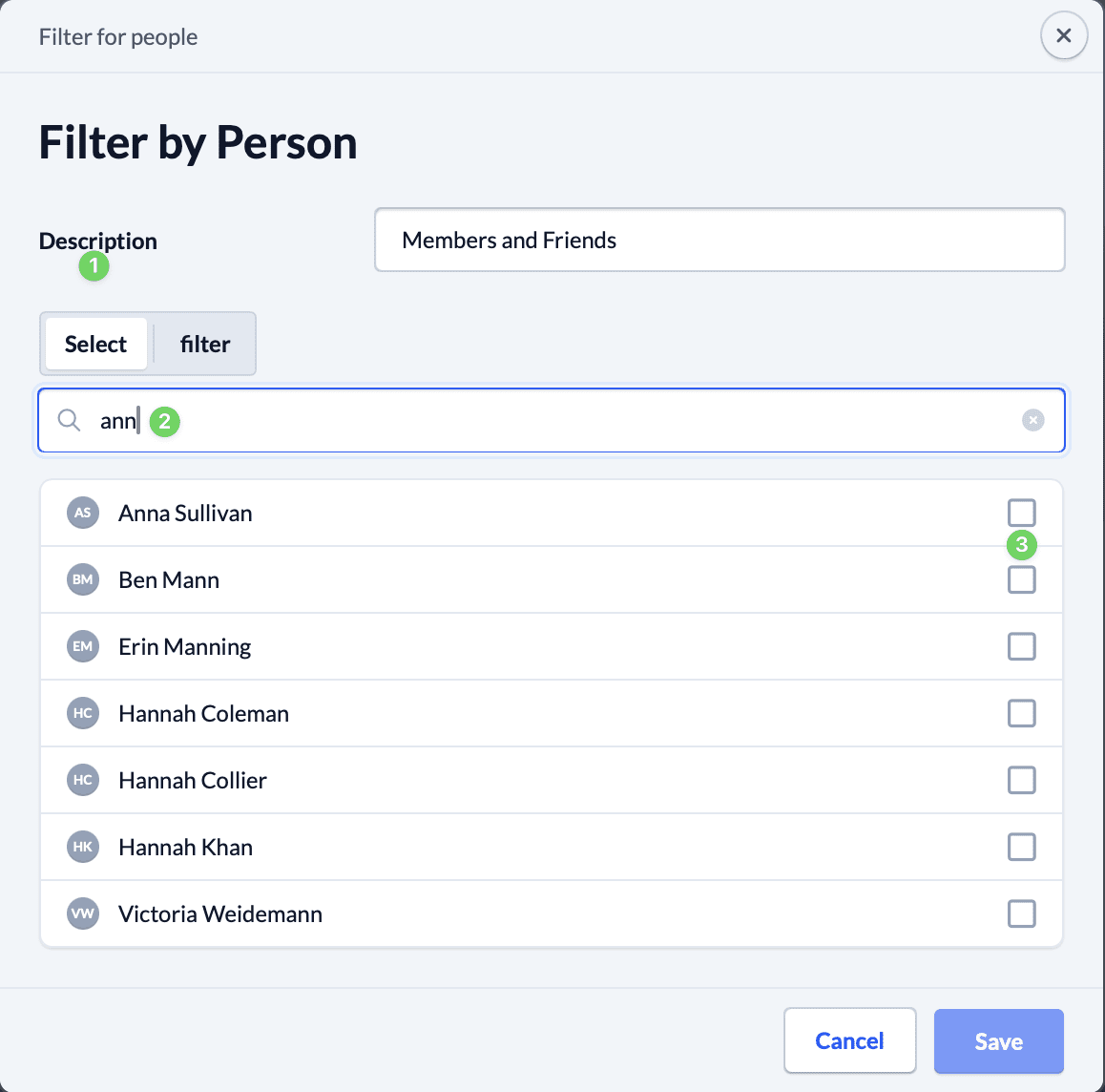Clear the search field text
The height and width of the screenshot is (1092, 1105).
(x=1032, y=420)
